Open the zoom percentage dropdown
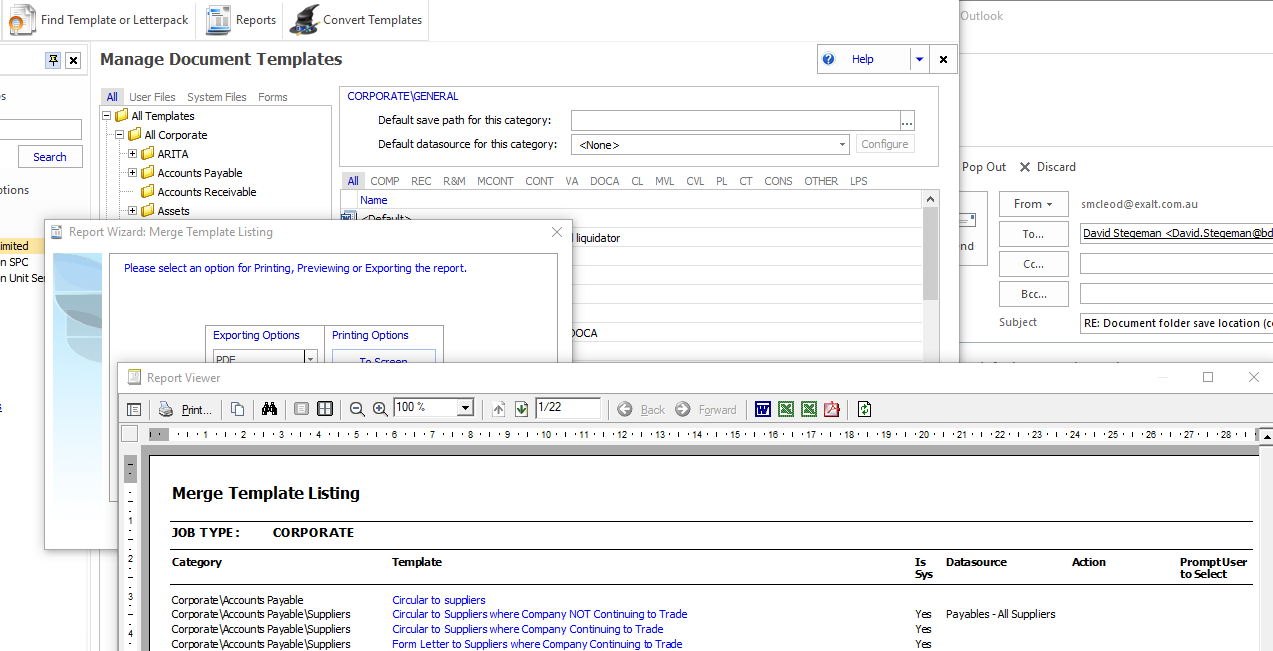 pos(464,408)
